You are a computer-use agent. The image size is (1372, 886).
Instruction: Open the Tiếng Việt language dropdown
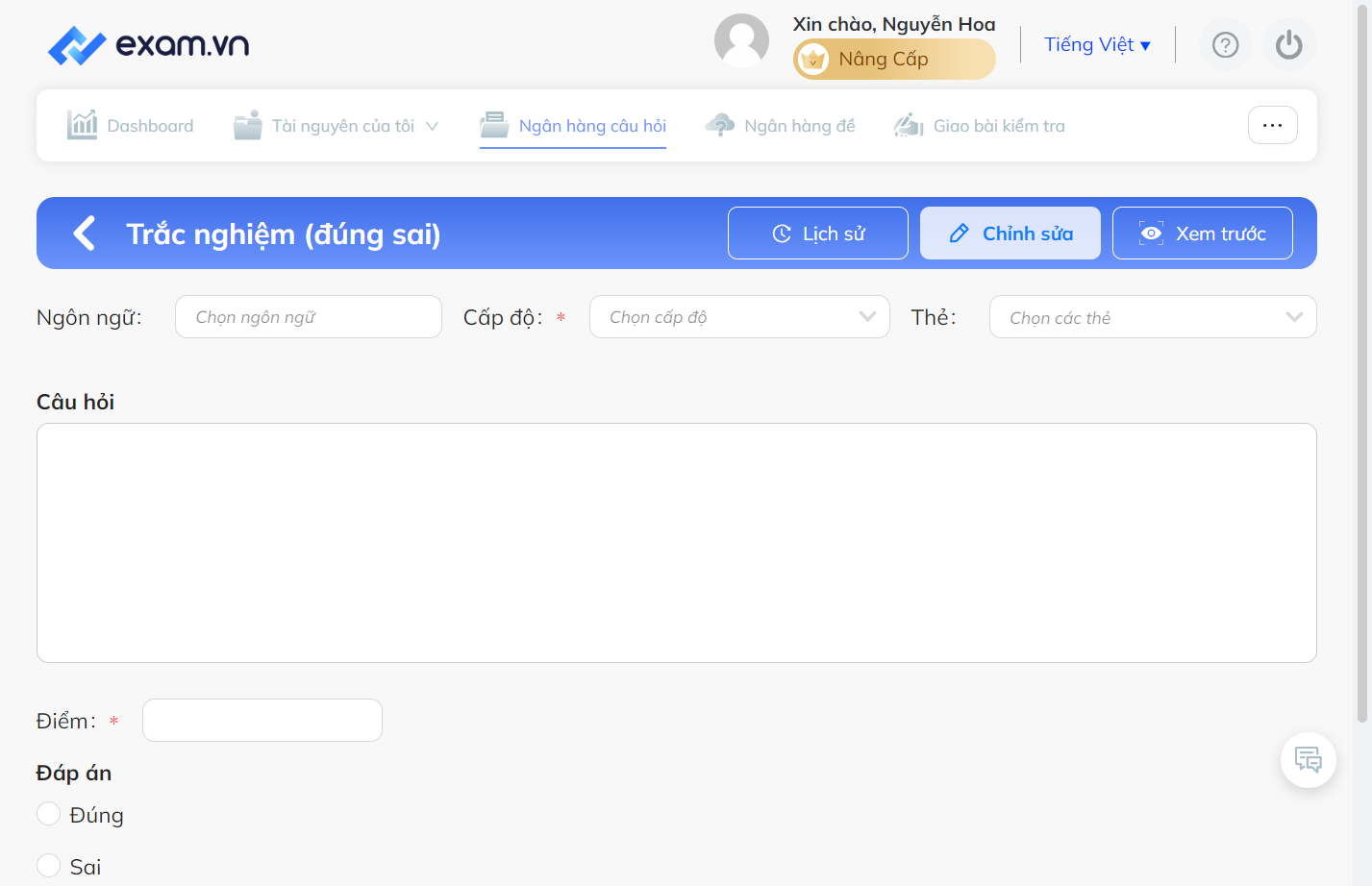1097,45
